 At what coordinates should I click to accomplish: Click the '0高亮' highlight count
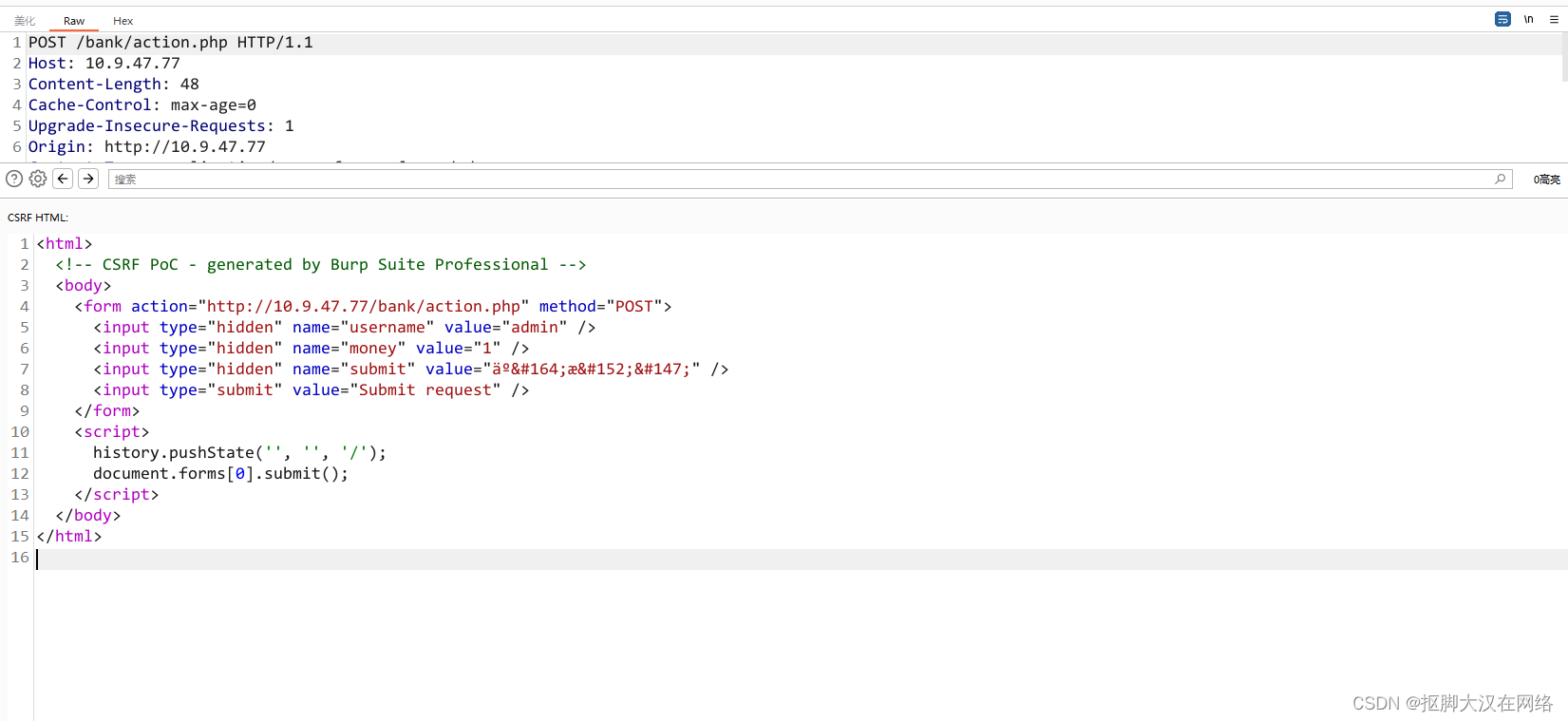[x=1546, y=180]
